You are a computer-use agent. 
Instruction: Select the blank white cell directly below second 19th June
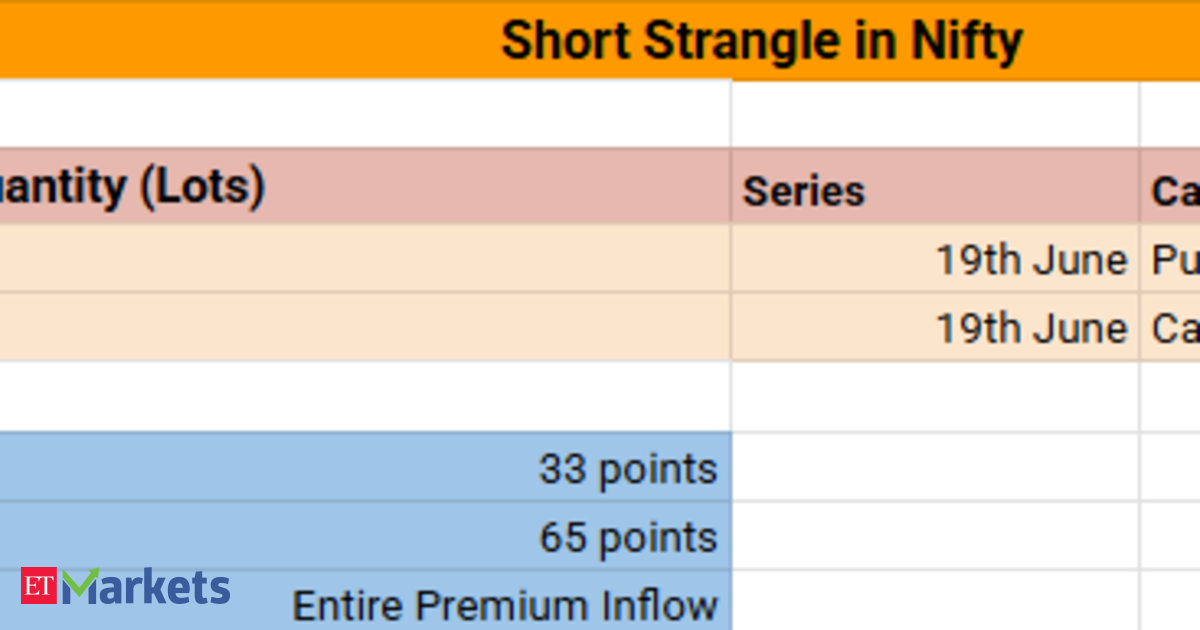935,396
